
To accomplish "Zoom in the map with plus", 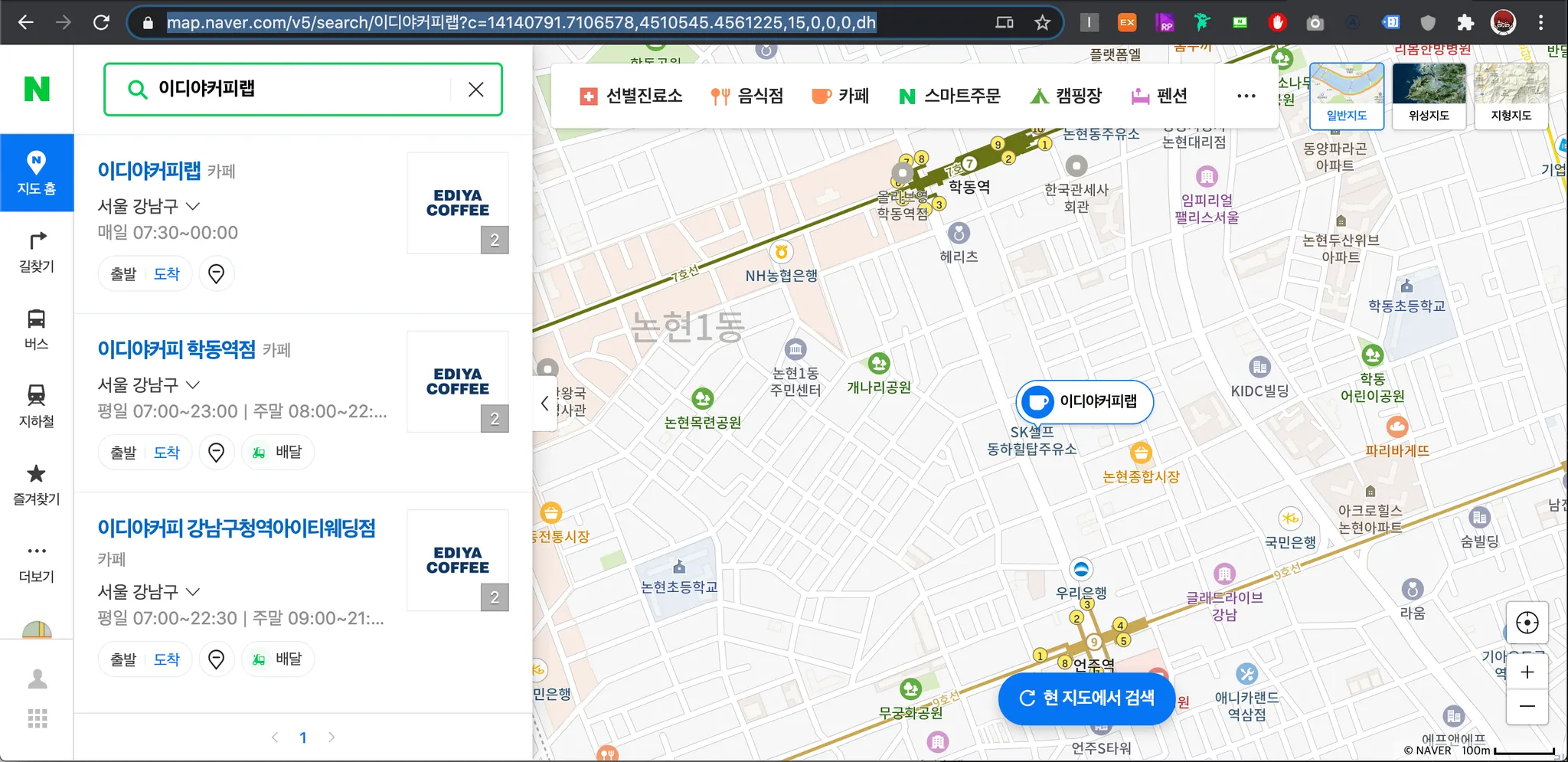I will [1527, 672].
